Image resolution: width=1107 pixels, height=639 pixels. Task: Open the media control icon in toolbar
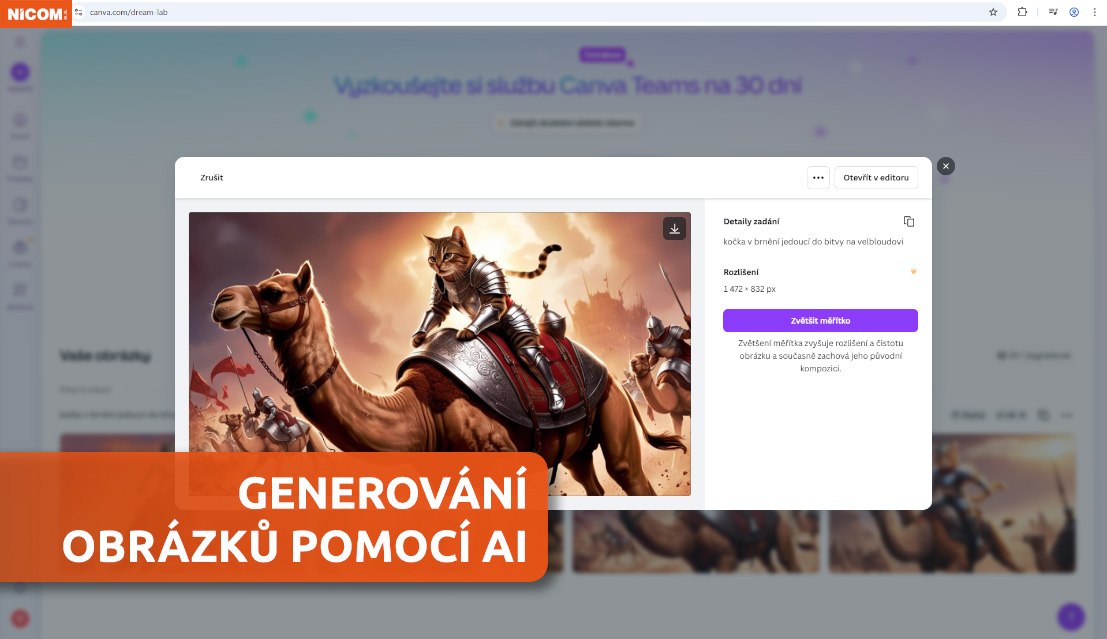1053,12
